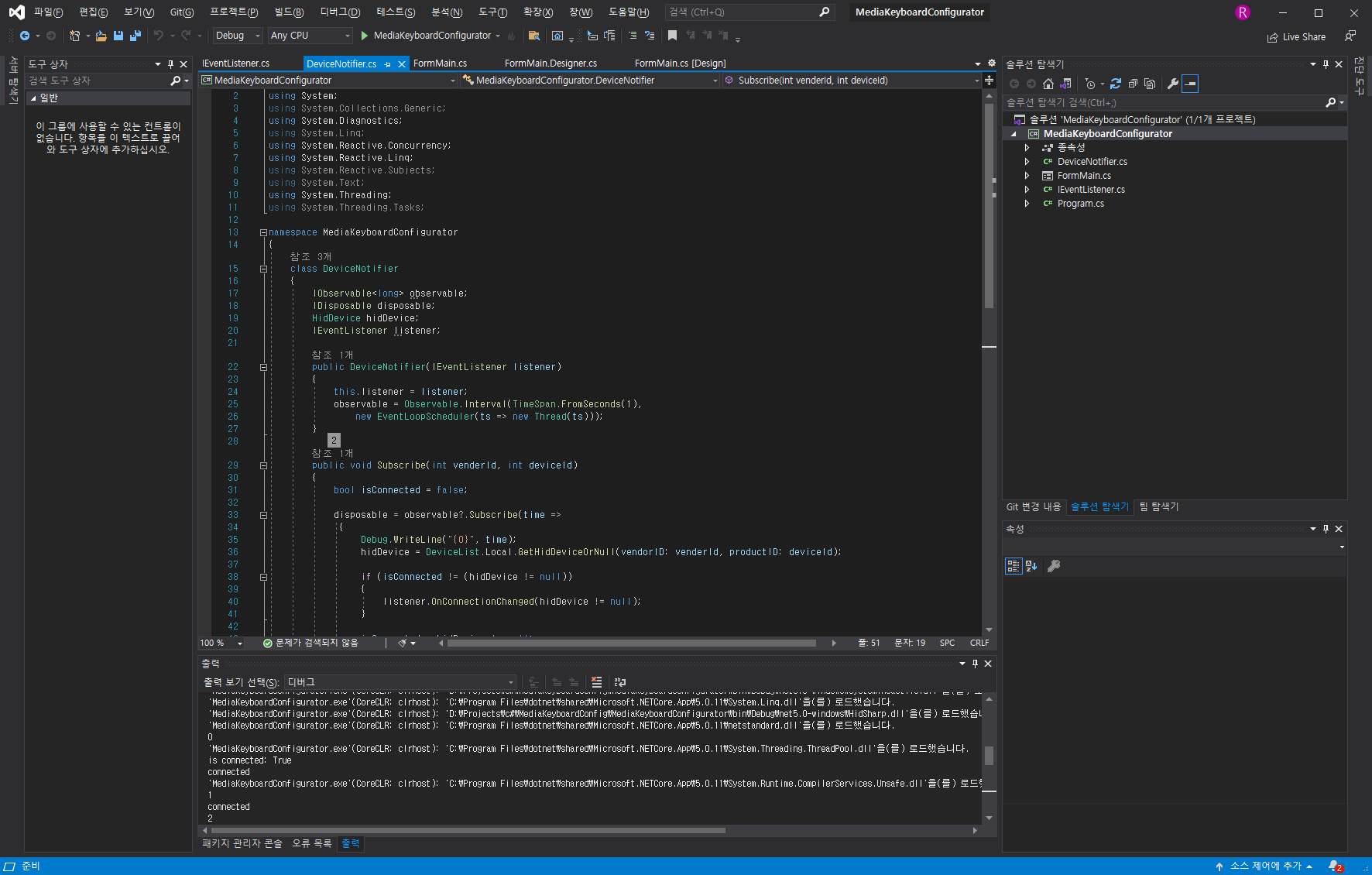This screenshot has width=1372, height=875.
Task: Open the 도구(T) menu
Action: [x=492, y=12]
